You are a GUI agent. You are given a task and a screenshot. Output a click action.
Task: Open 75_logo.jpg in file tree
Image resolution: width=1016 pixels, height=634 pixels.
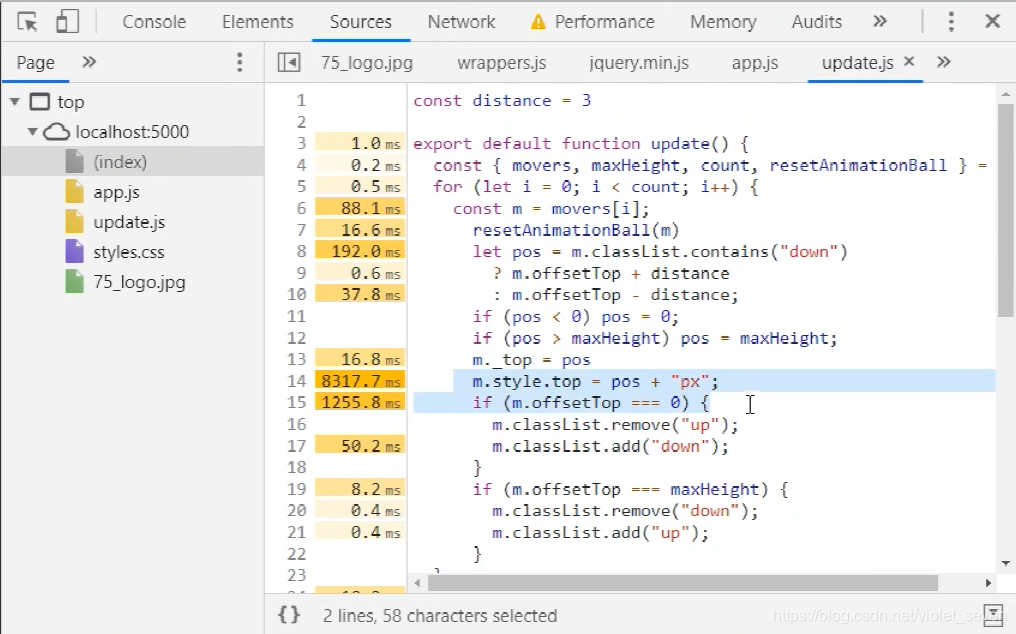tap(139, 282)
